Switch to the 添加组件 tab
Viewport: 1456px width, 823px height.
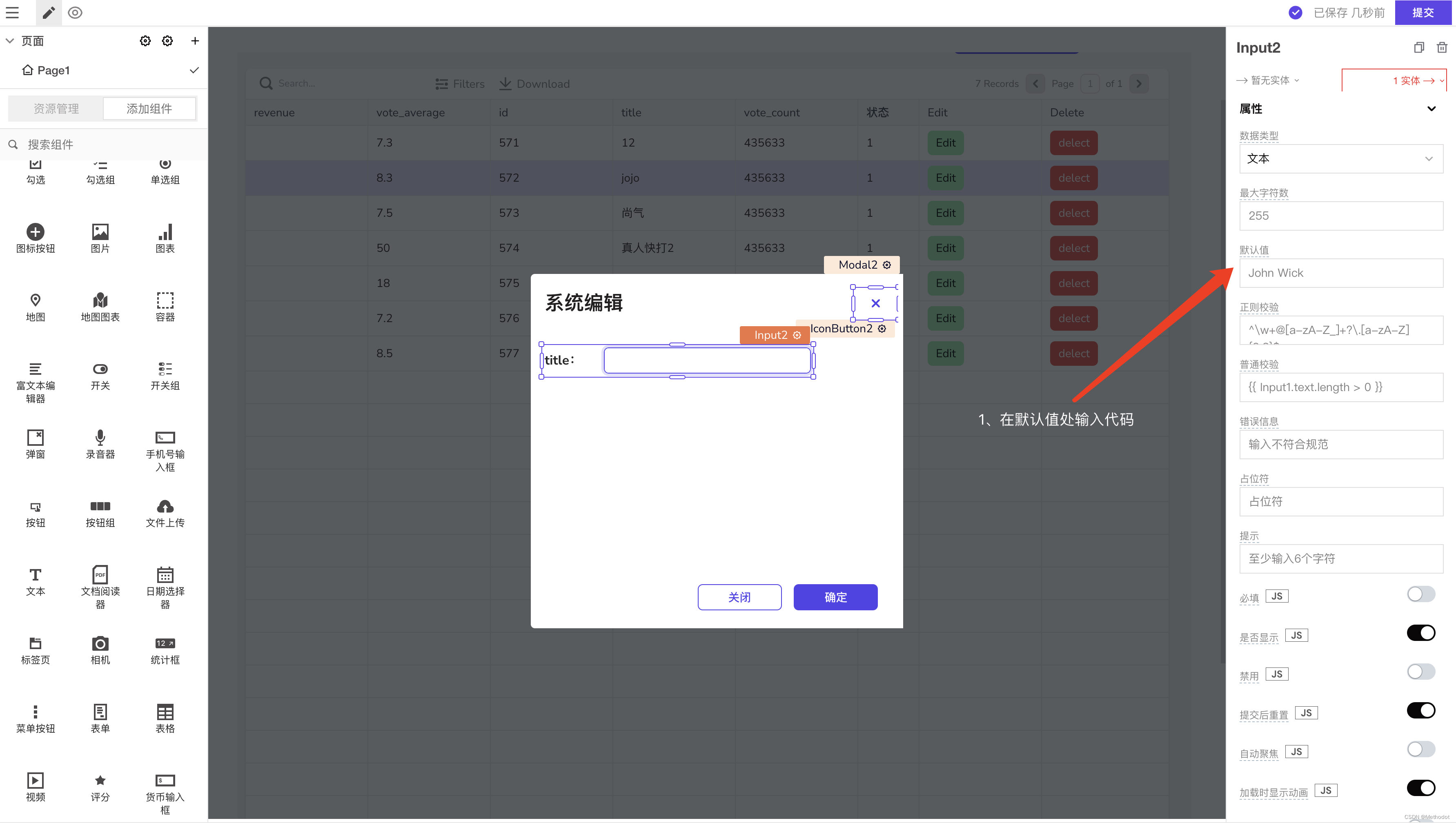149,109
